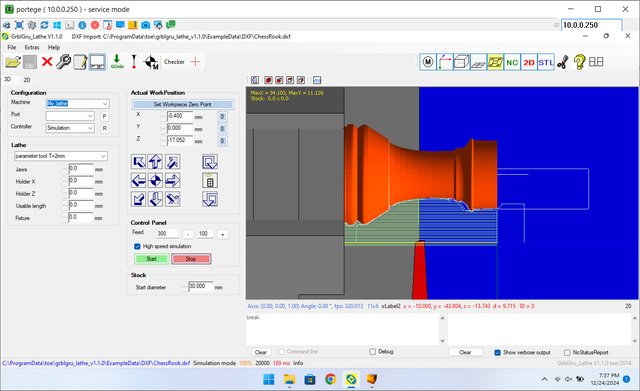Click the P button next to Port
This screenshot has height=391, width=640.
(x=104, y=116)
